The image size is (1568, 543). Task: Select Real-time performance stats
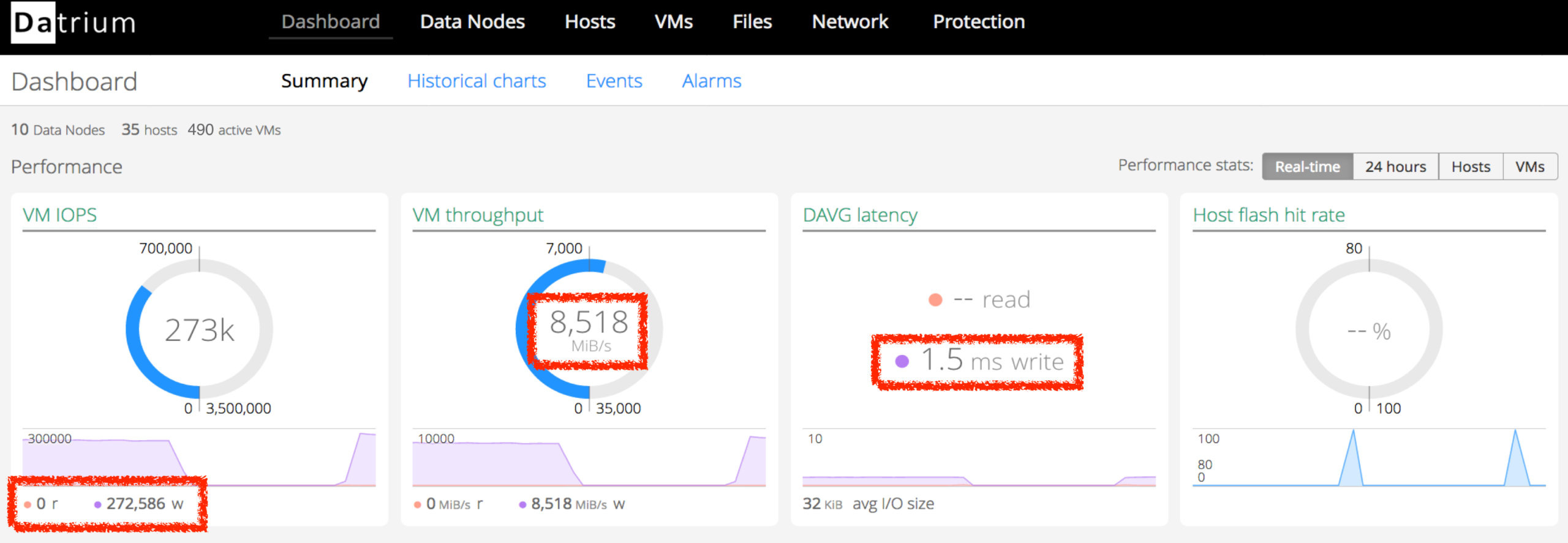(1307, 167)
